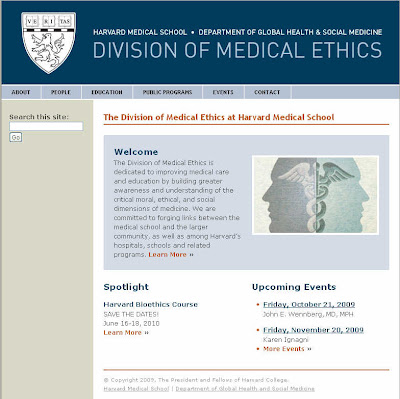The width and height of the screenshot is (400, 399).
Task: Select Education in the navigation bar
Action: tap(107, 92)
